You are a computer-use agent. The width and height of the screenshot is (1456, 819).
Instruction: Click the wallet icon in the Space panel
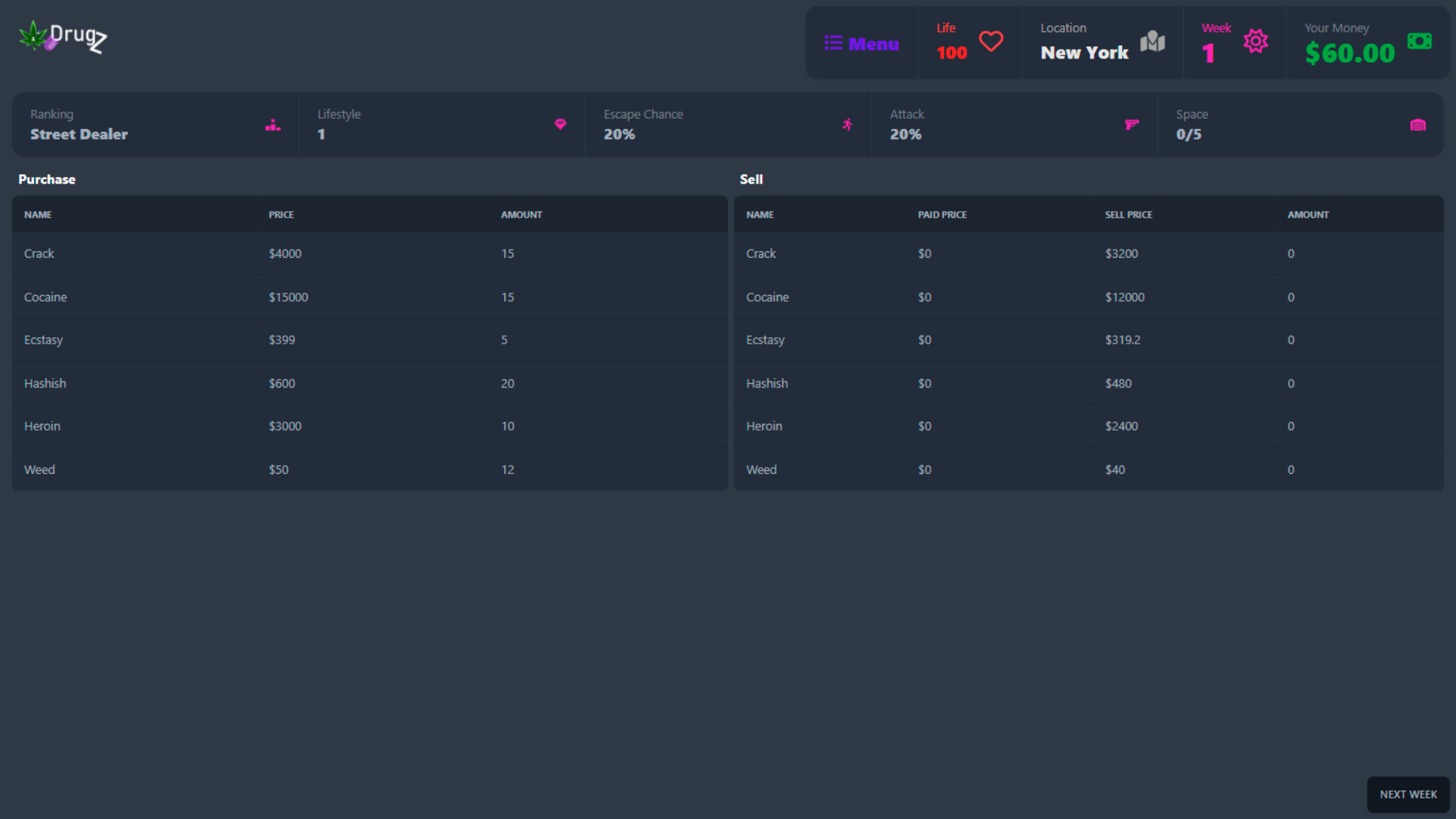[x=1418, y=124]
